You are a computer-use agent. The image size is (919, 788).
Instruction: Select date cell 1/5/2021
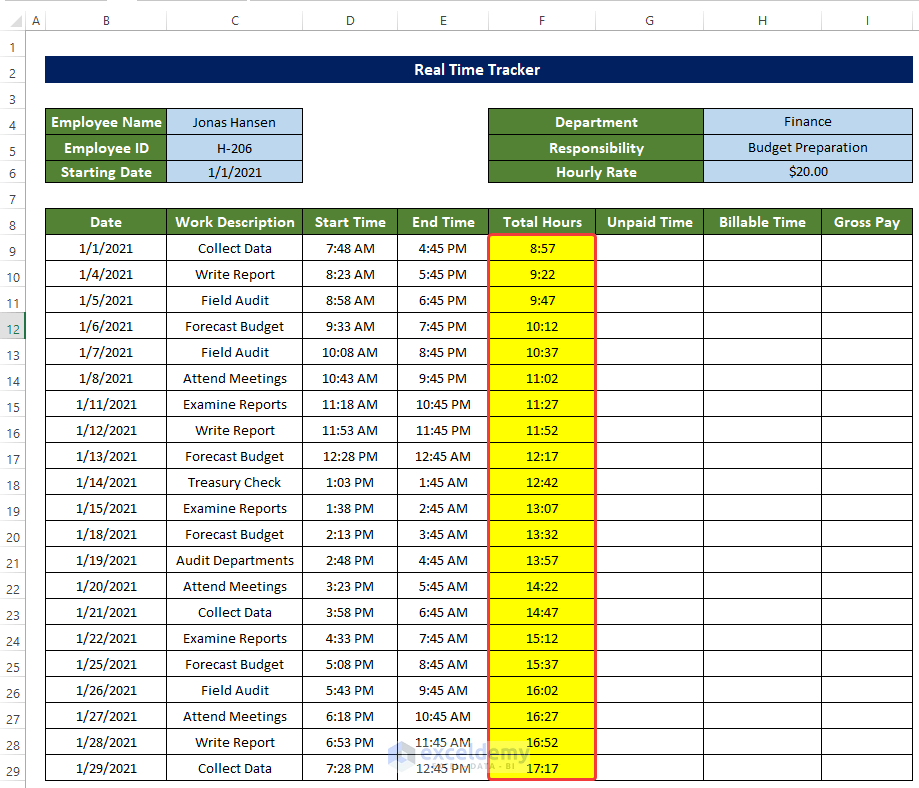[x=106, y=300]
